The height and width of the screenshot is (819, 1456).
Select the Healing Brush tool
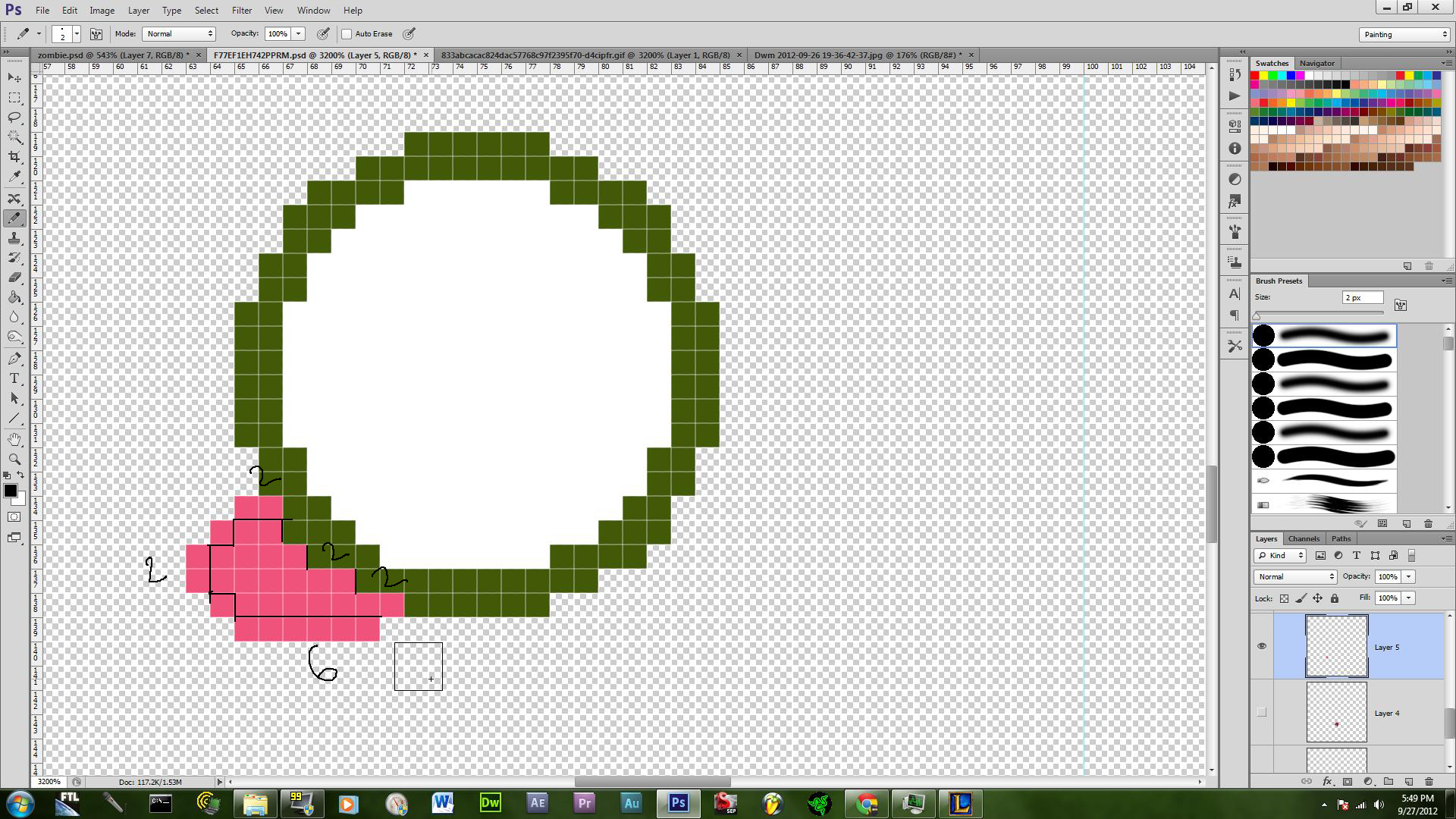(14, 199)
